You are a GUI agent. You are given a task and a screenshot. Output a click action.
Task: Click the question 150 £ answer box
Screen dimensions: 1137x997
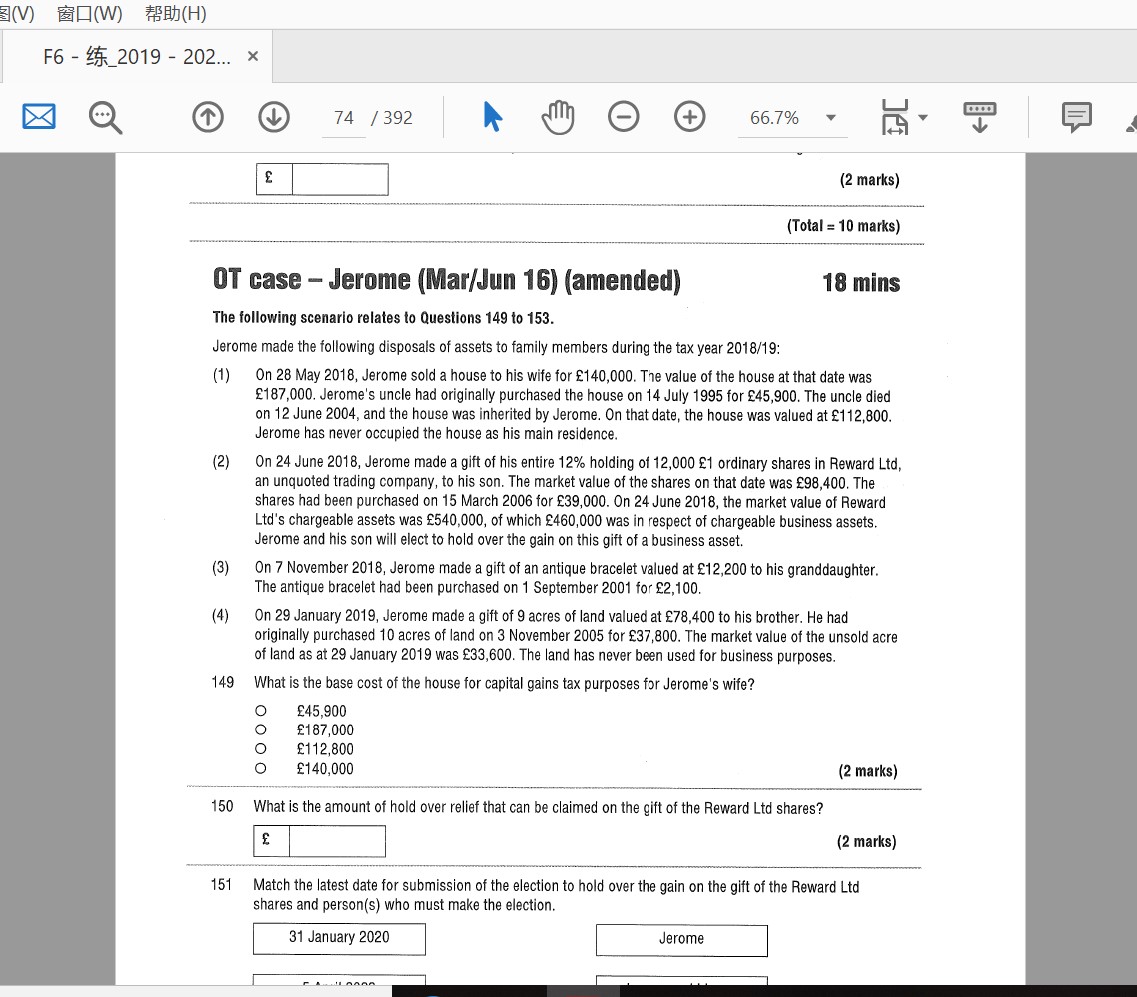coord(320,841)
